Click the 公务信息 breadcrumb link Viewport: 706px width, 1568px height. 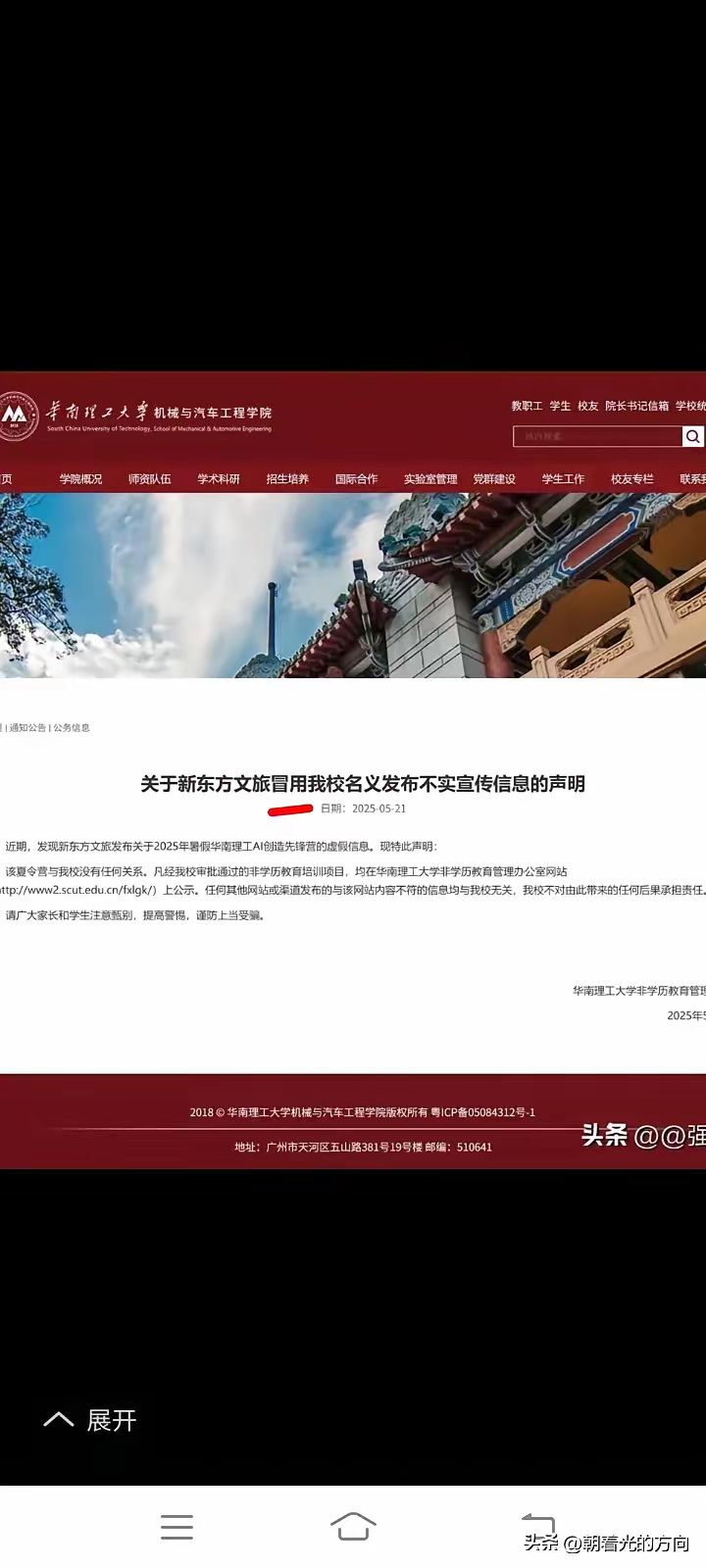pyautogui.click(x=72, y=728)
